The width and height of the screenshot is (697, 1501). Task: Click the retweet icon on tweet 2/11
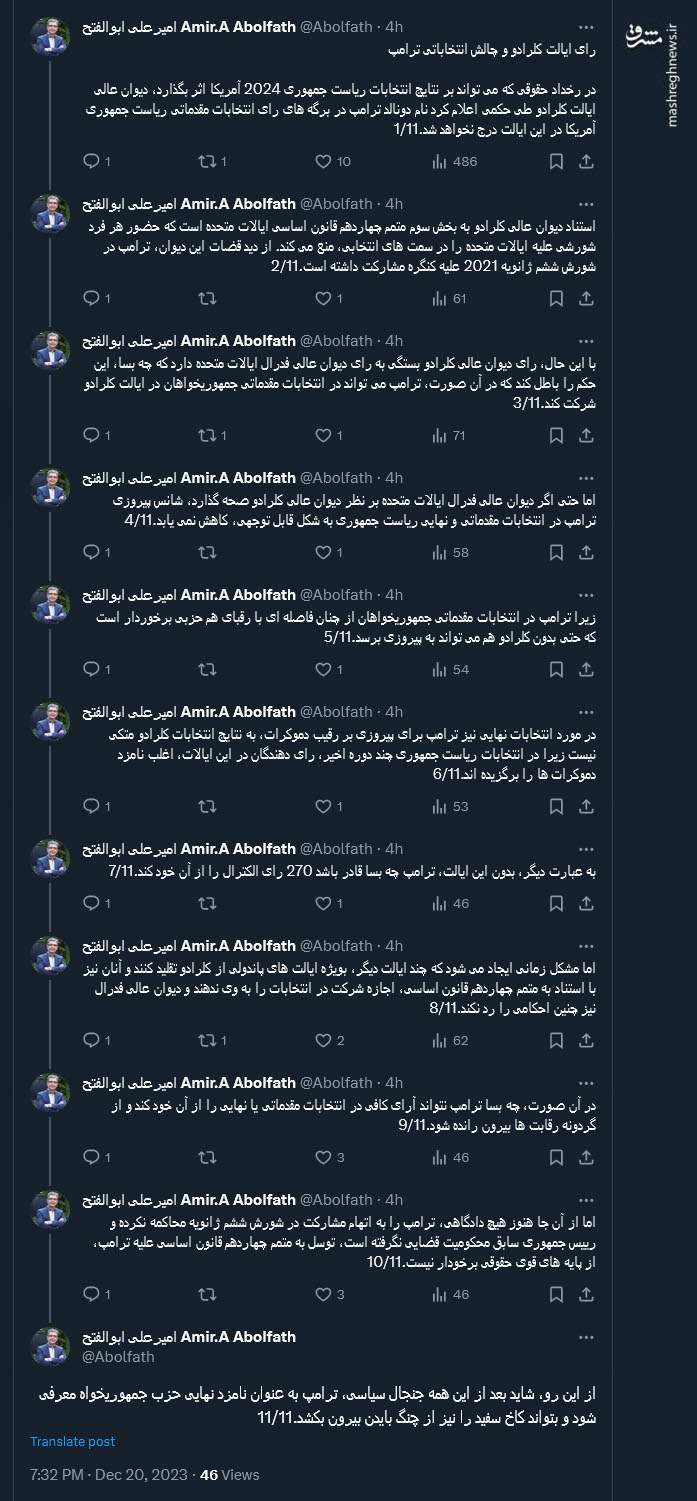(x=207, y=297)
